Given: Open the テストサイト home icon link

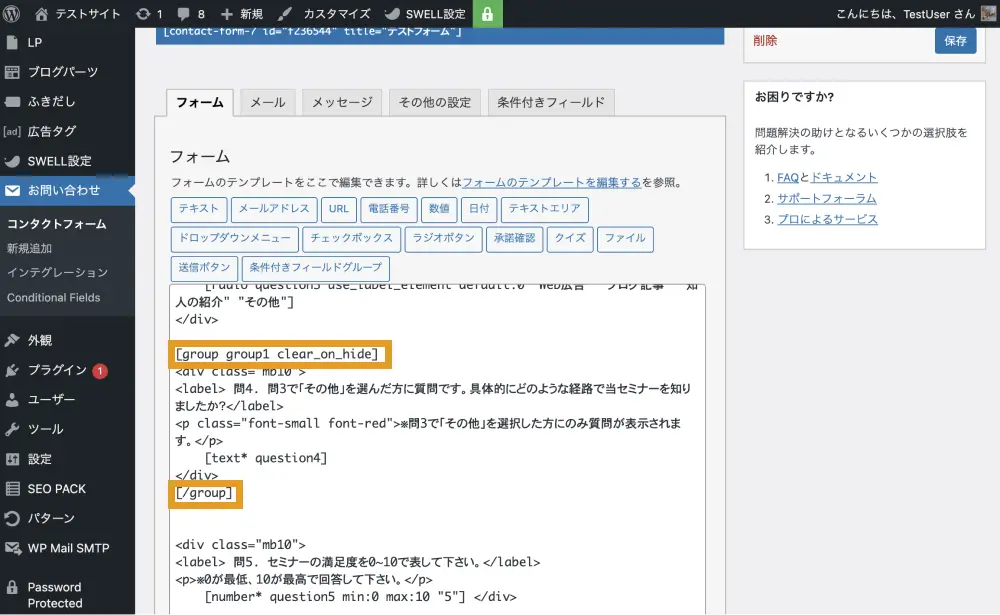Looking at the screenshot, I should point(41,14).
